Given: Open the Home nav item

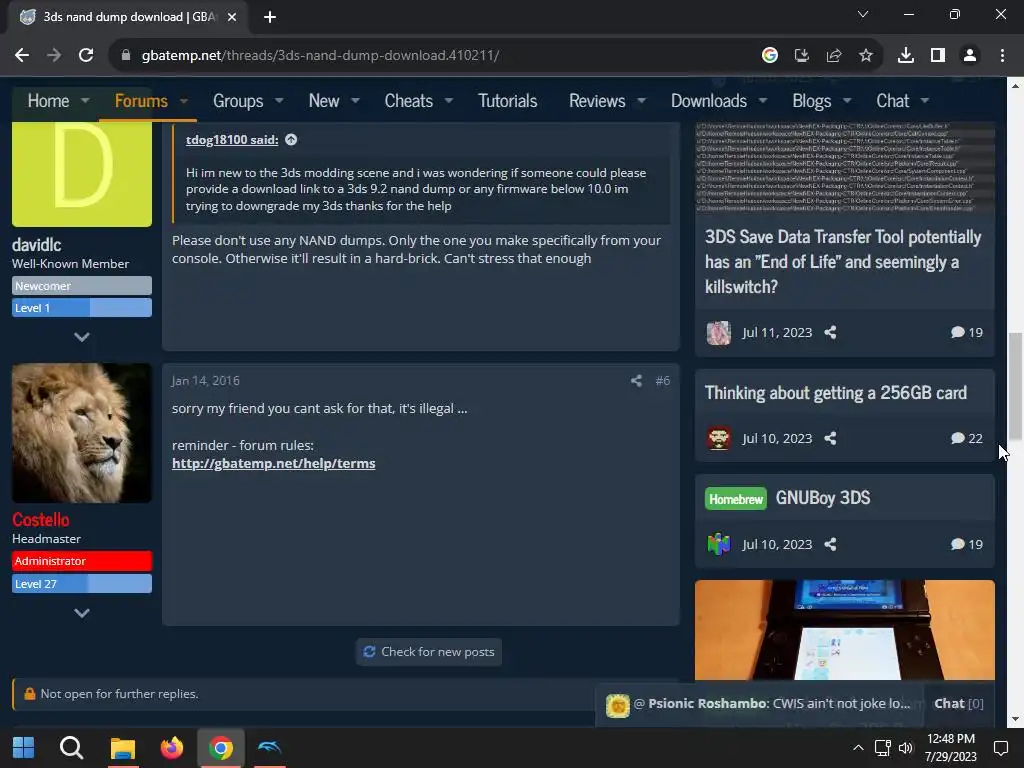Looking at the screenshot, I should [x=48, y=101].
